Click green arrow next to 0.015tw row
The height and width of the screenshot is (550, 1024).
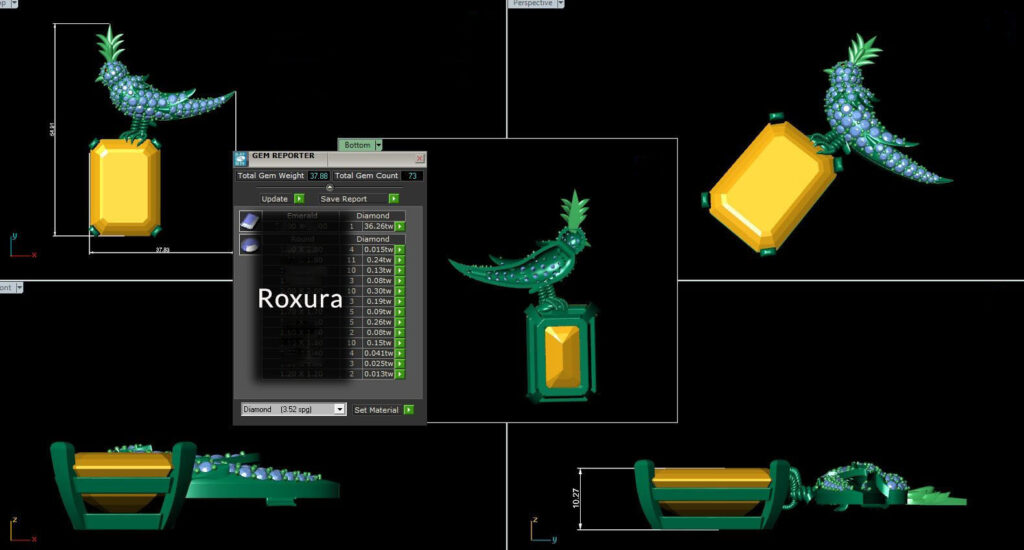[x=400, y=250]
